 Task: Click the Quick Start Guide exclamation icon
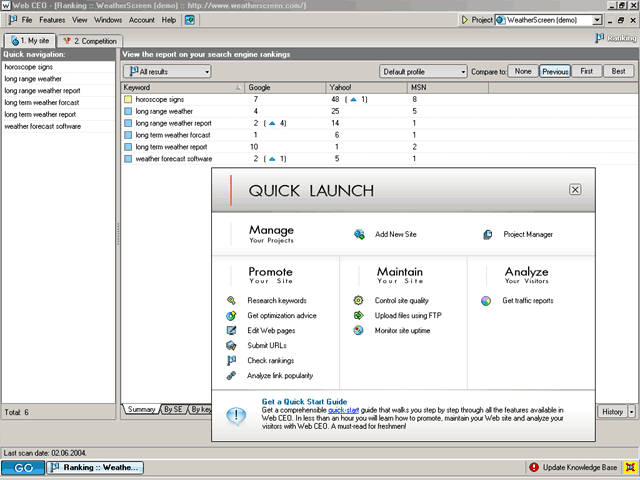point(236,416)
